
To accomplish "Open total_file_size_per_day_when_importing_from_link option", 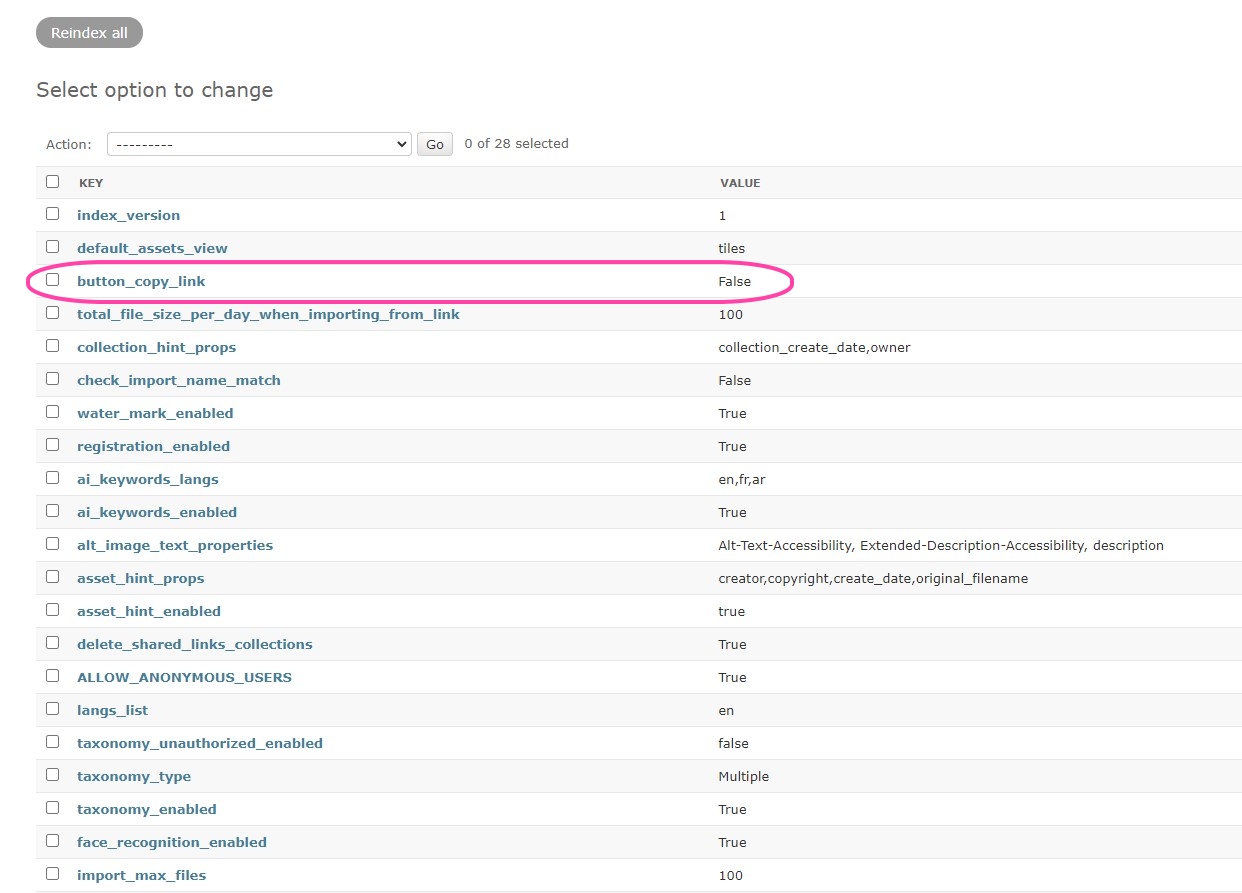I will click(x=268, y=314).
